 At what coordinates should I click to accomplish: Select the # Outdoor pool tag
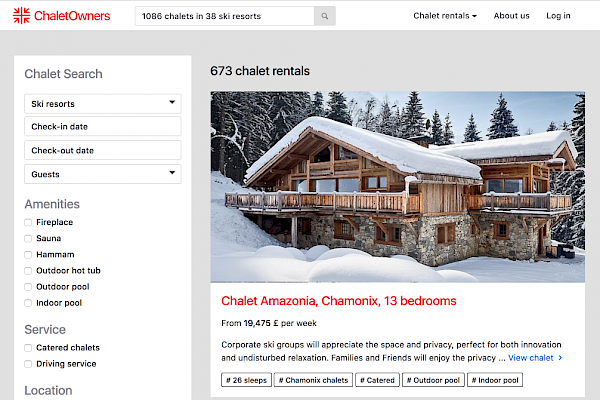[x=432, y=380]
